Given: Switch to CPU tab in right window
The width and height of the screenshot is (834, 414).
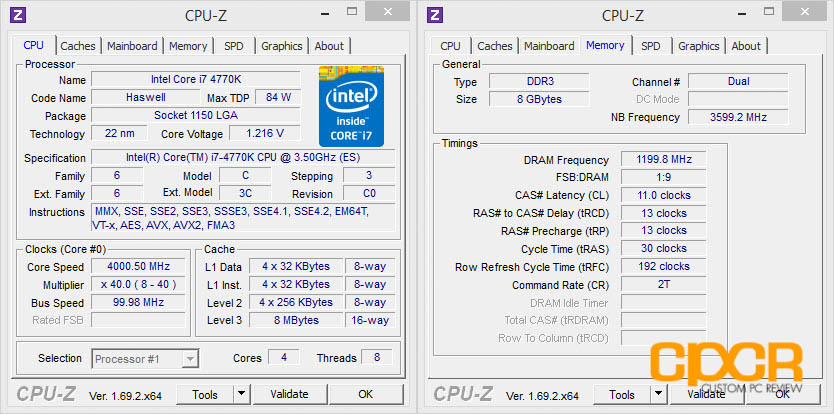Looking at the screenshot, I should pyautogui.click(x=450, y=46).
